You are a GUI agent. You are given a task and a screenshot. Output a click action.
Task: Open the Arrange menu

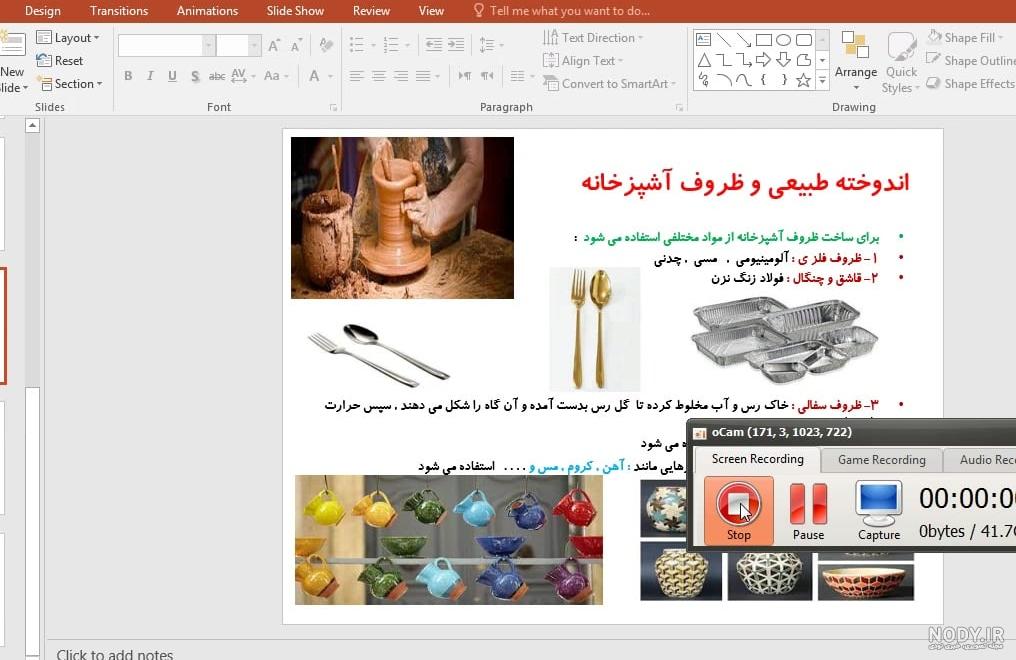[x=856, y=61]
